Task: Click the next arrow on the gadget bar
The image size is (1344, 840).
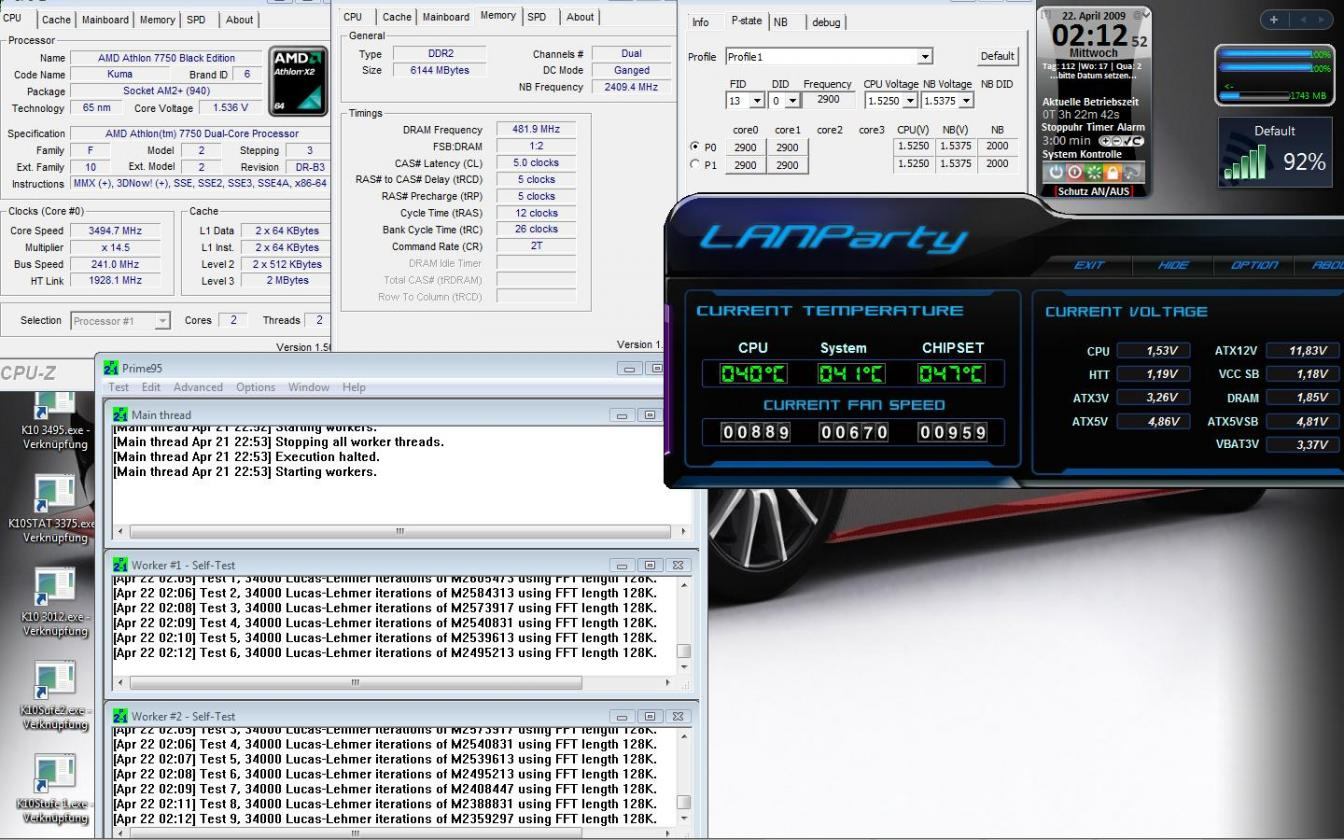Action: coord(1321,19)
